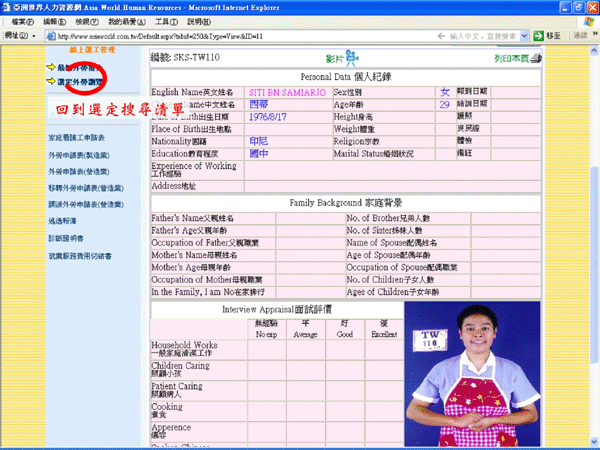The height and width of the screenshot is (450, 600).
Task: Open the 我的最愛 (Favorites) menu
Action: pyautogui.click(x=125, y=21)
